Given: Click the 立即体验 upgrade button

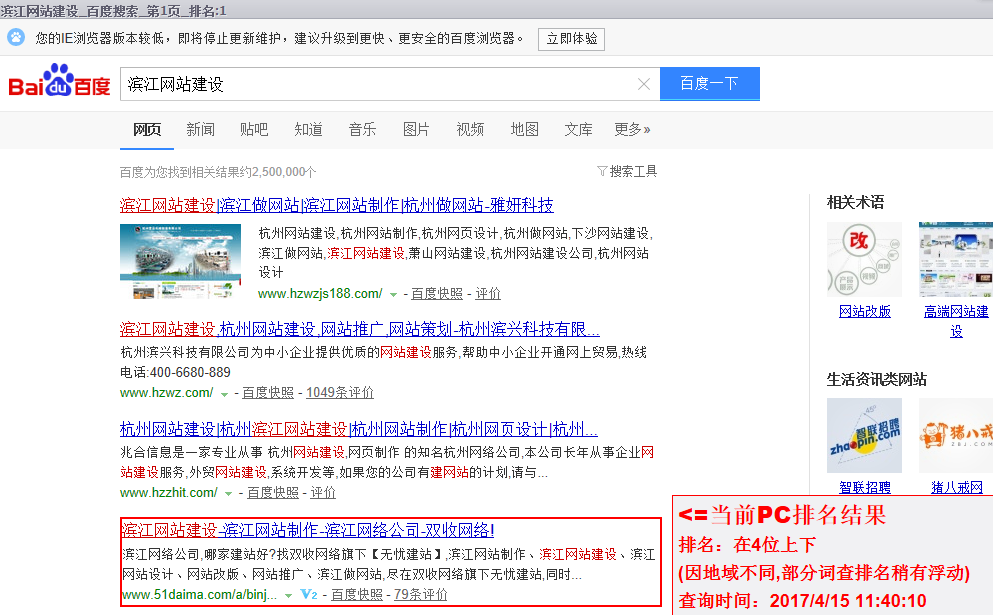Looking at the screenshot, I should click(x=571, y=39).
